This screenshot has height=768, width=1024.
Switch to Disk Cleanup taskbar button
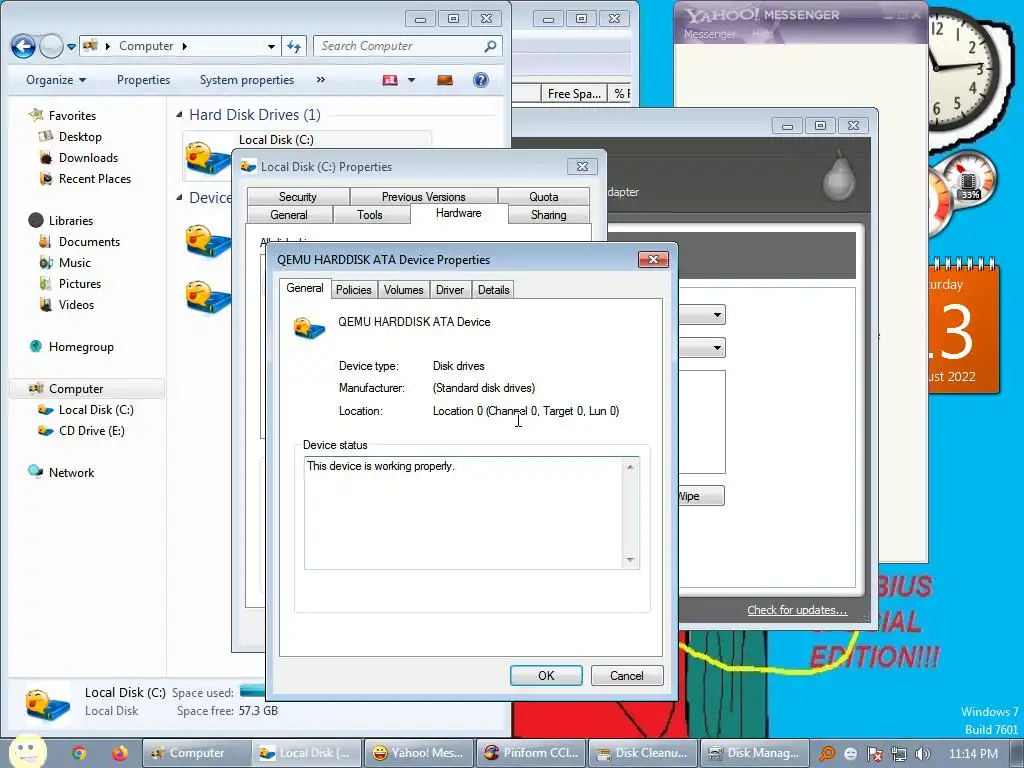pyautogui.click(x=643, y=753)
